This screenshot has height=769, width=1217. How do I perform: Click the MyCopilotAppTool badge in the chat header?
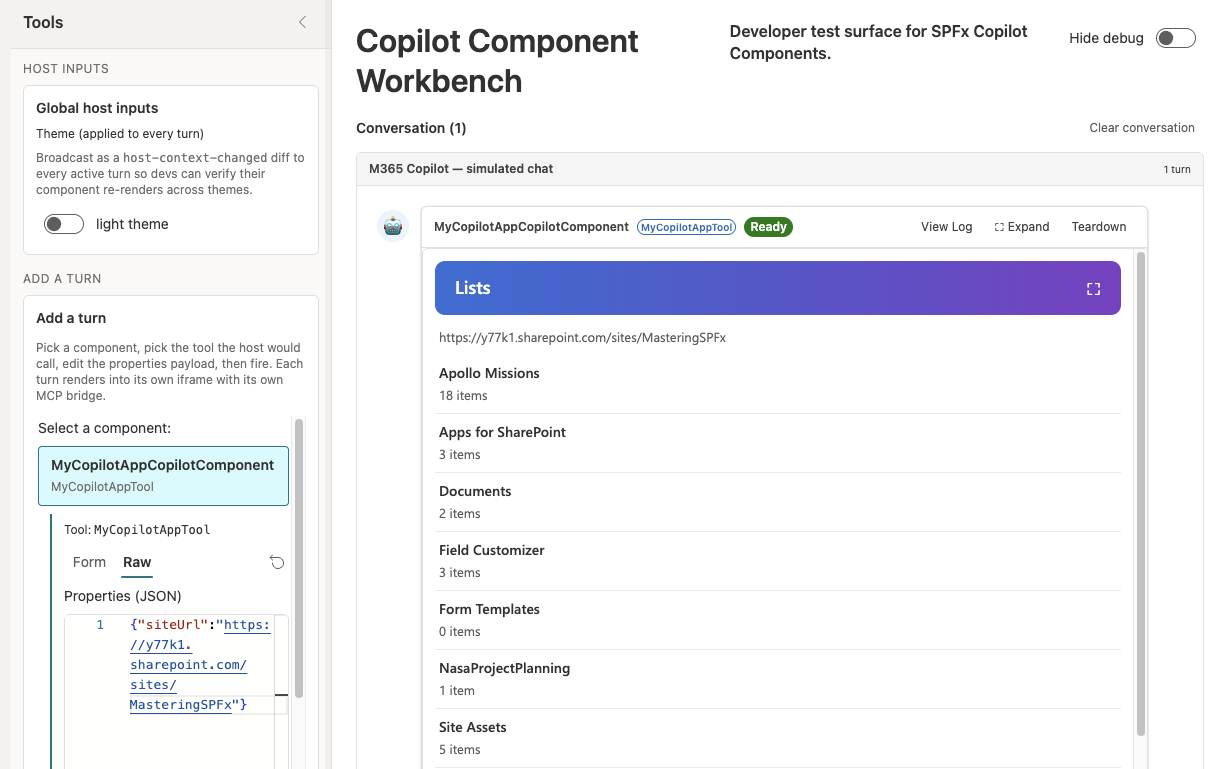coord(687,227)
